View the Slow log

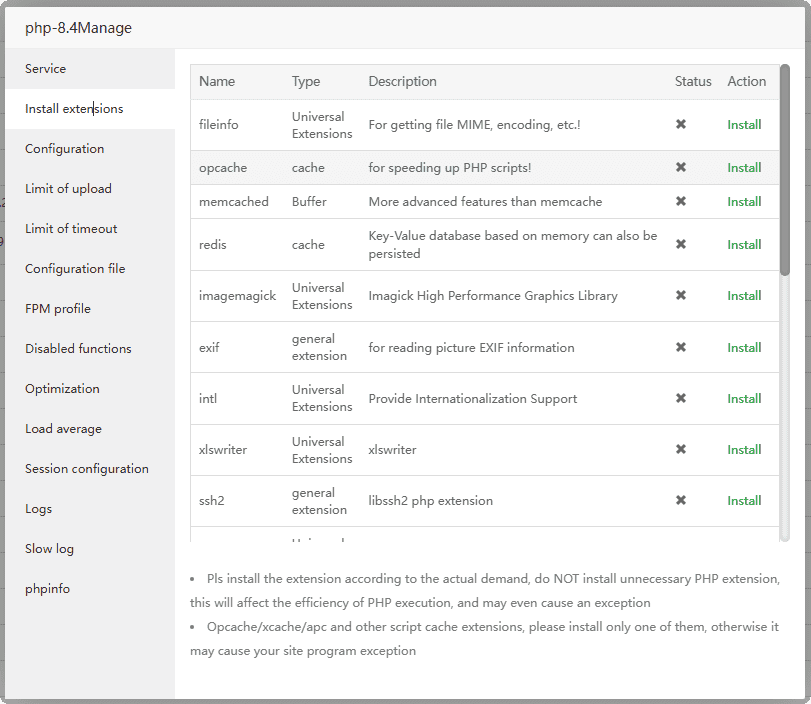[49, 549]
